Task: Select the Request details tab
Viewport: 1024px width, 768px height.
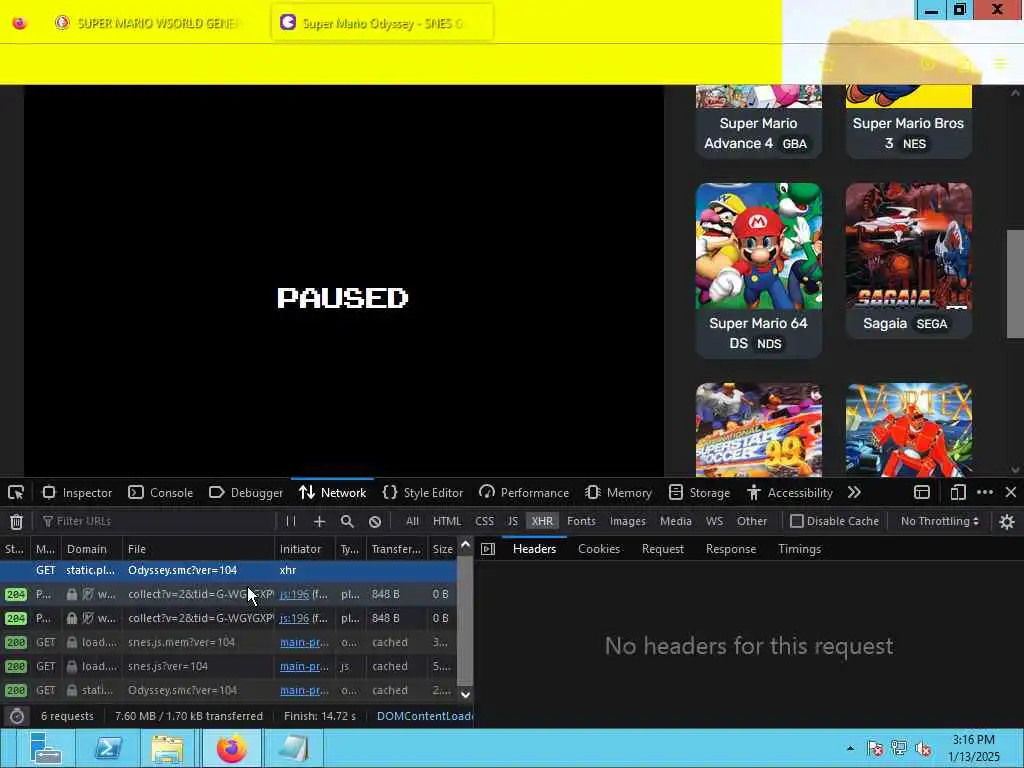Action: pos(663,549)
